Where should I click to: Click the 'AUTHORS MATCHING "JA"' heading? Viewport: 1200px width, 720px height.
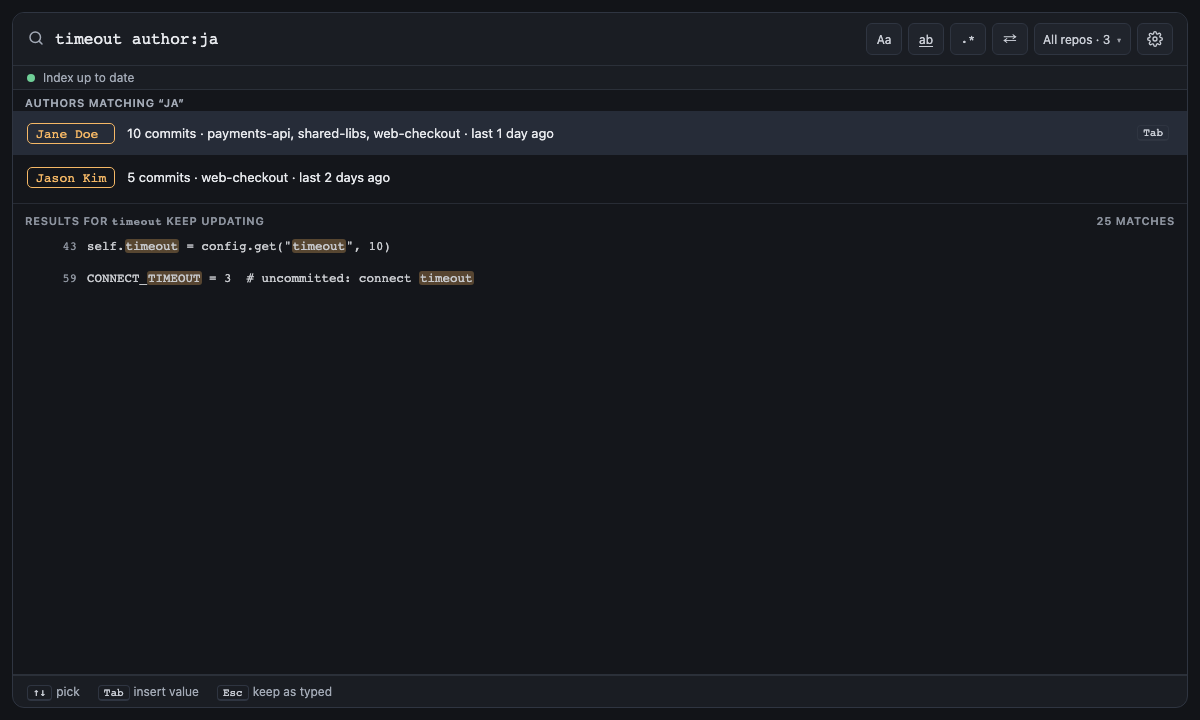click(x=104, y=103)
